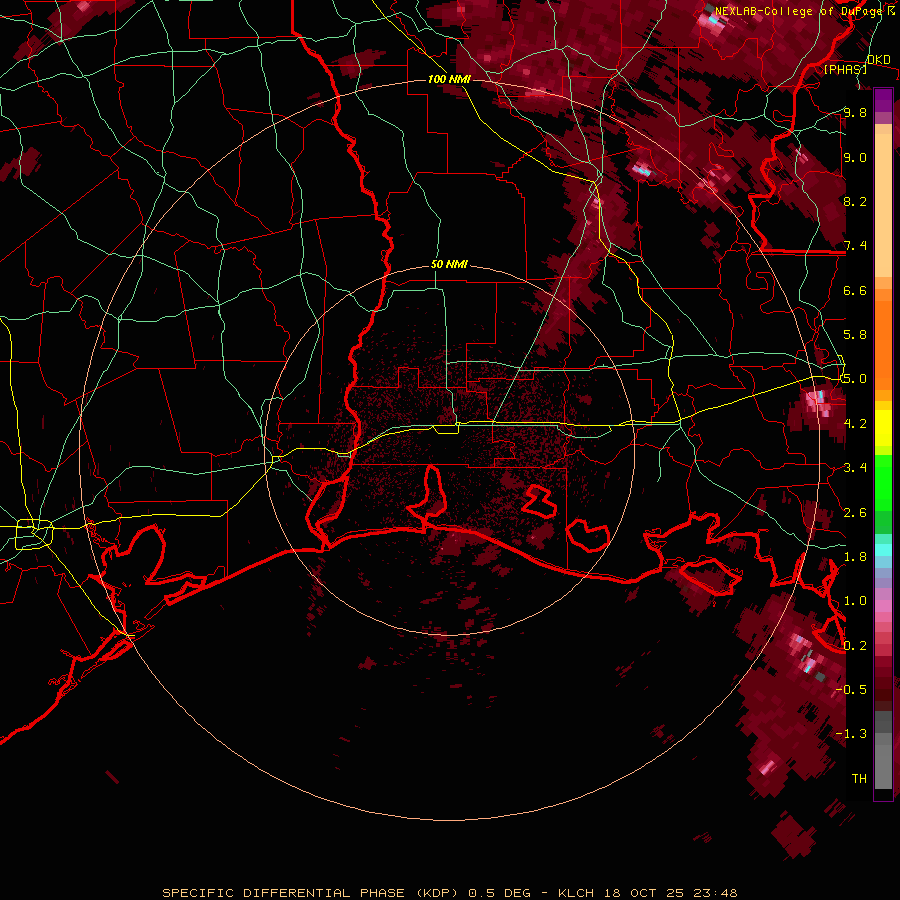The height and width of the screenshot is (900, 900).
Task: Select the 3.4 value on the scale
Action: click(855, 468)
